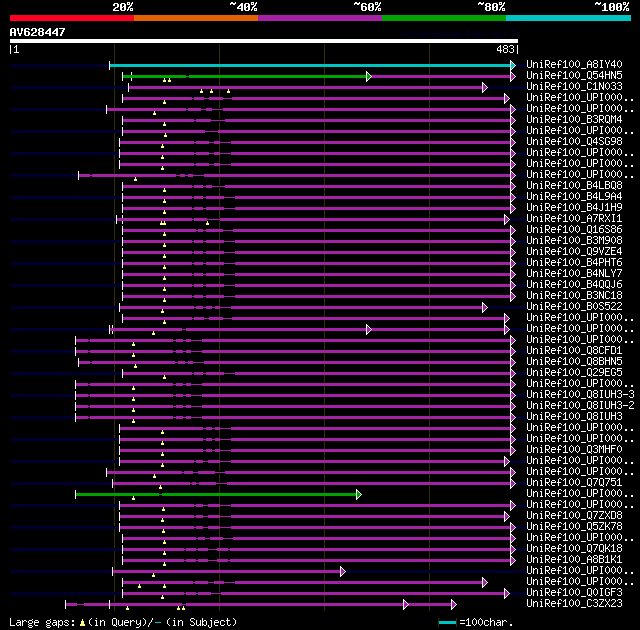This screenshot has width=640, height=630.
Task: Select the UniRef100_Q8IUH3 label
Action: (574, 417)
